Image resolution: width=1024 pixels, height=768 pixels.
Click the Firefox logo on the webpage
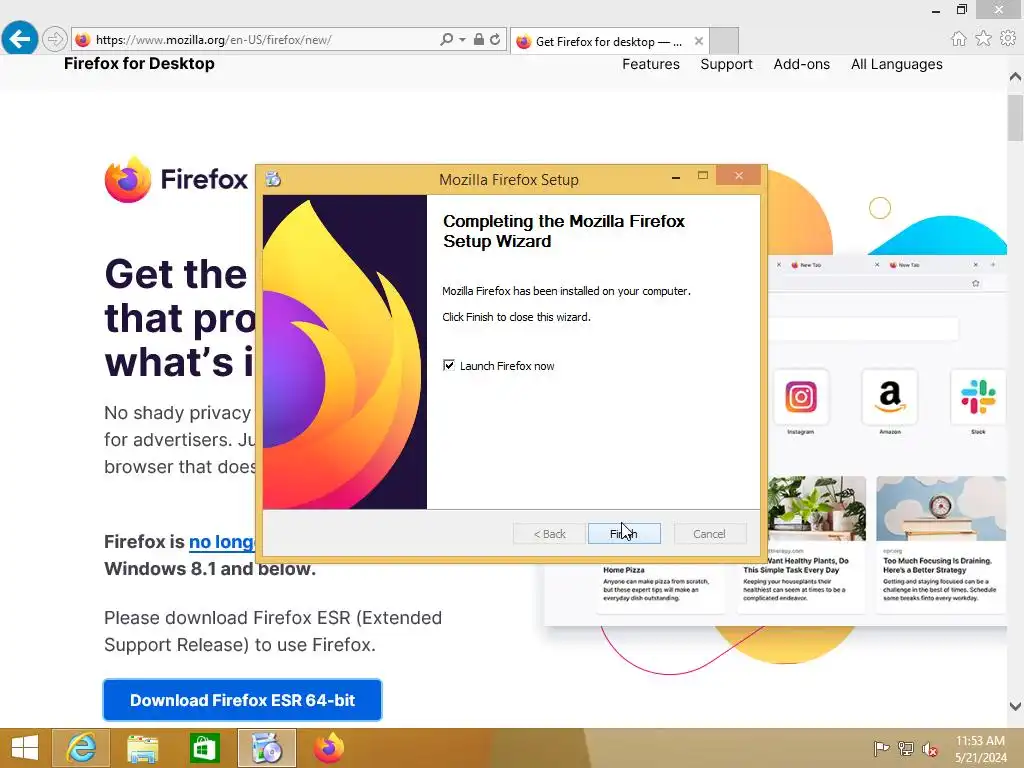[x=176, y=179]
